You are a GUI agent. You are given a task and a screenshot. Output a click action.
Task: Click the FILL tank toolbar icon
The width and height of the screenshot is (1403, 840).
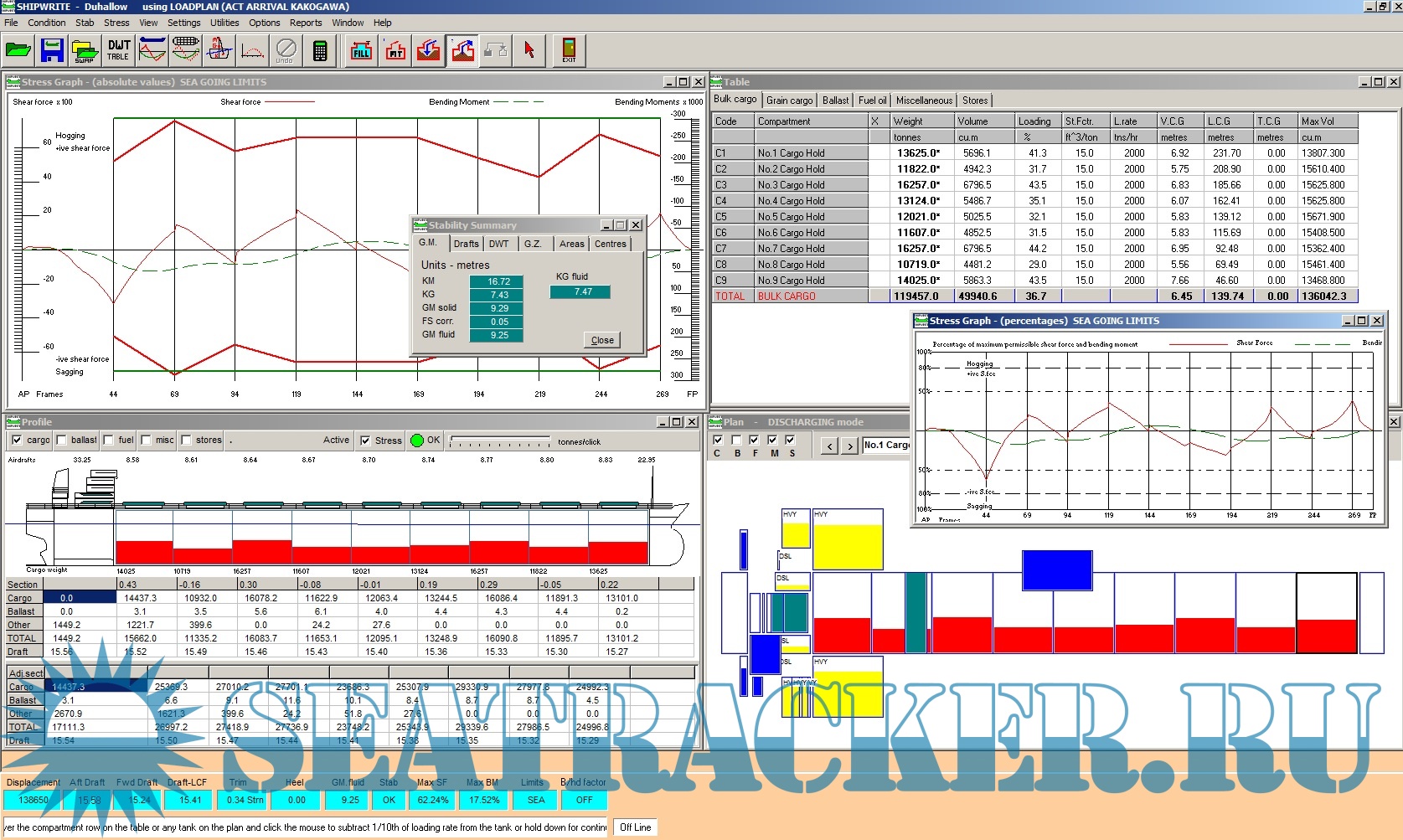[361, 50]
